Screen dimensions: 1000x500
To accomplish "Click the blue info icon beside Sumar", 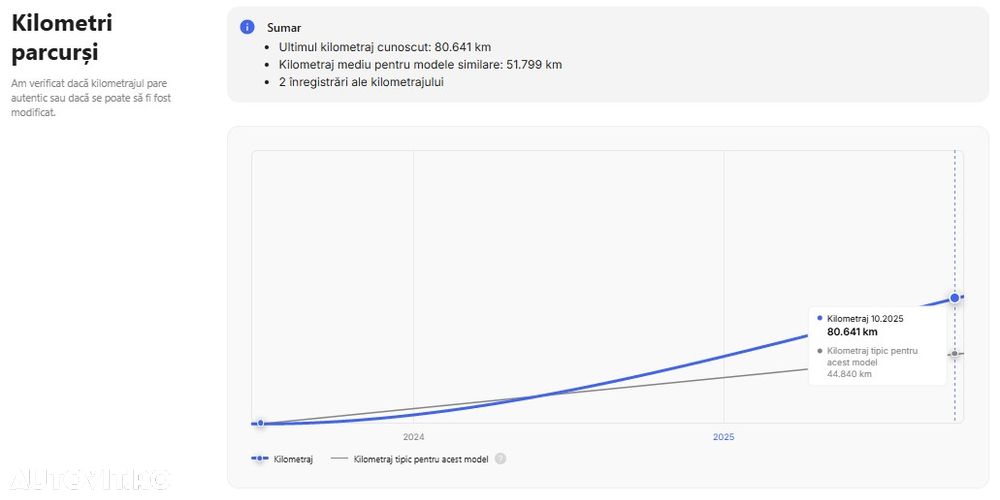I will click(247, 27).
